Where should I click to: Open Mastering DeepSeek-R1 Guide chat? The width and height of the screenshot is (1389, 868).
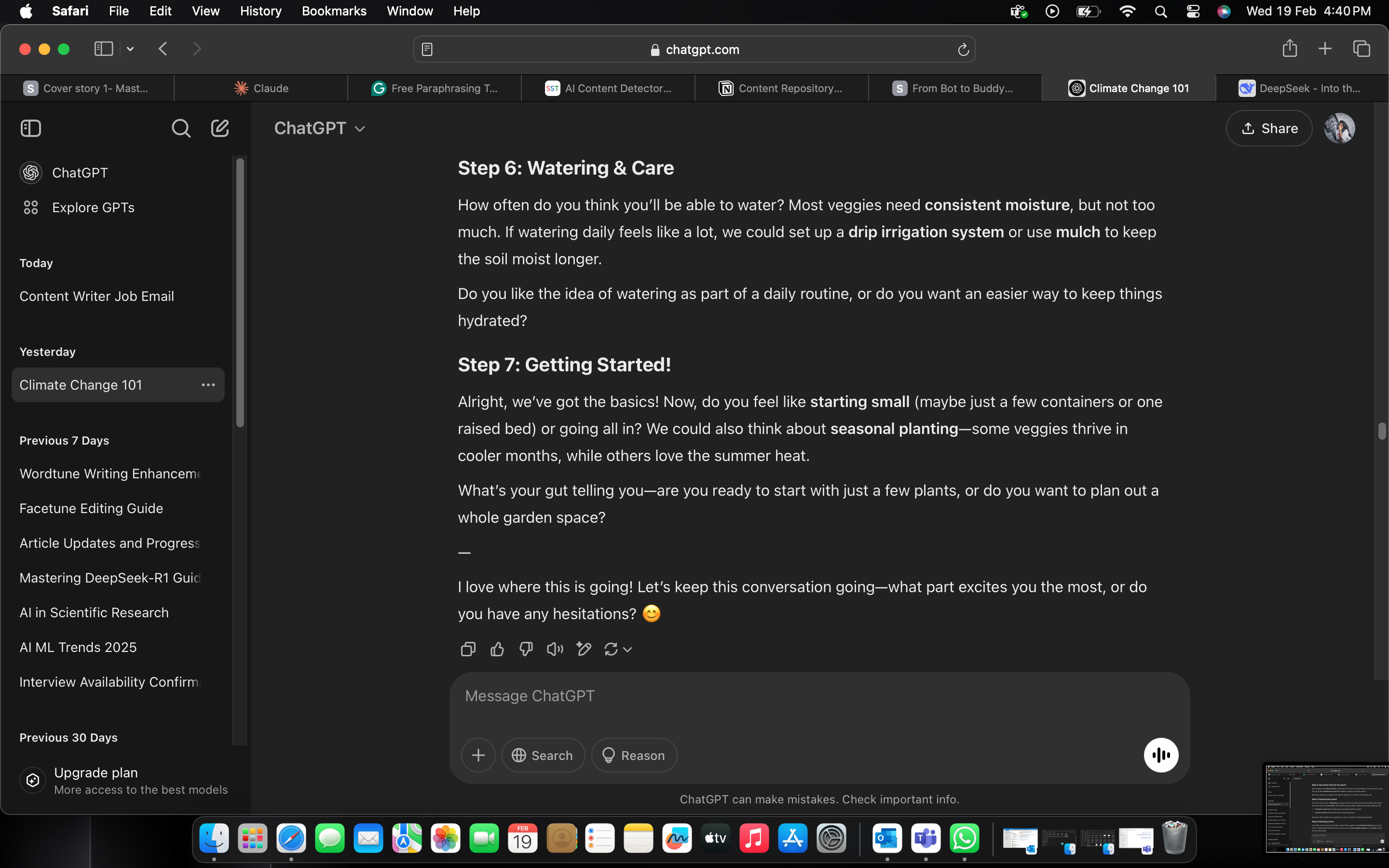[118, 578]
